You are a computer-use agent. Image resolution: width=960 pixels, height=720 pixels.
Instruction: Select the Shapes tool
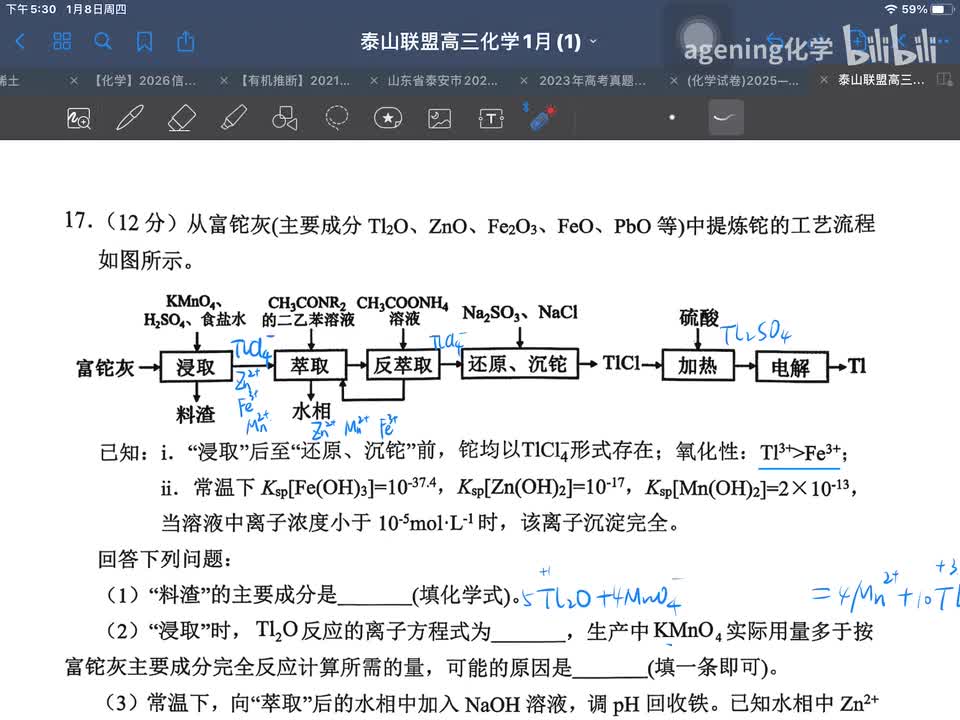[285, 118]
